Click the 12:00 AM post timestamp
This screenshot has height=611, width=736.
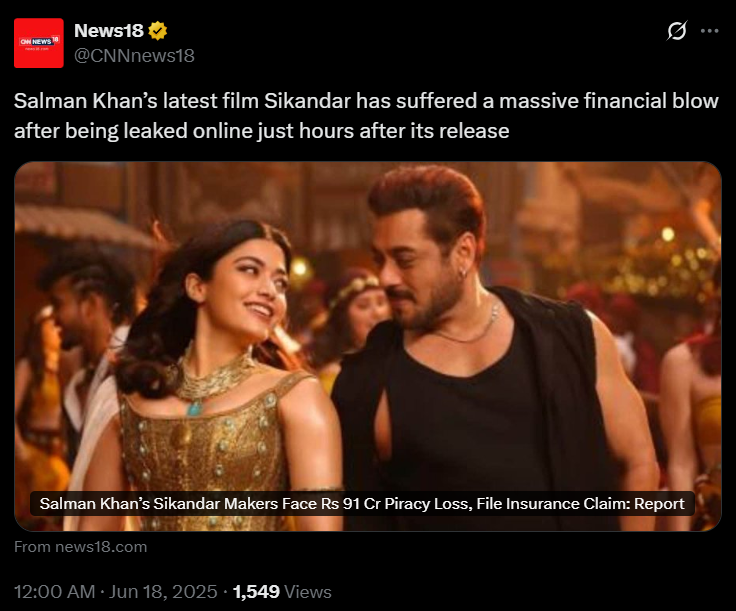click(x=55, y=591)
